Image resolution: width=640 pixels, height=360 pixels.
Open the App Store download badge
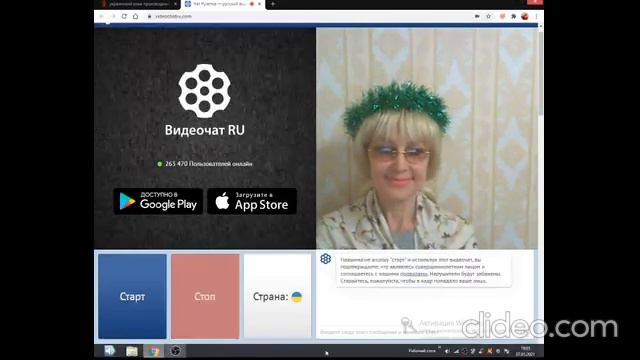(252, 201)
